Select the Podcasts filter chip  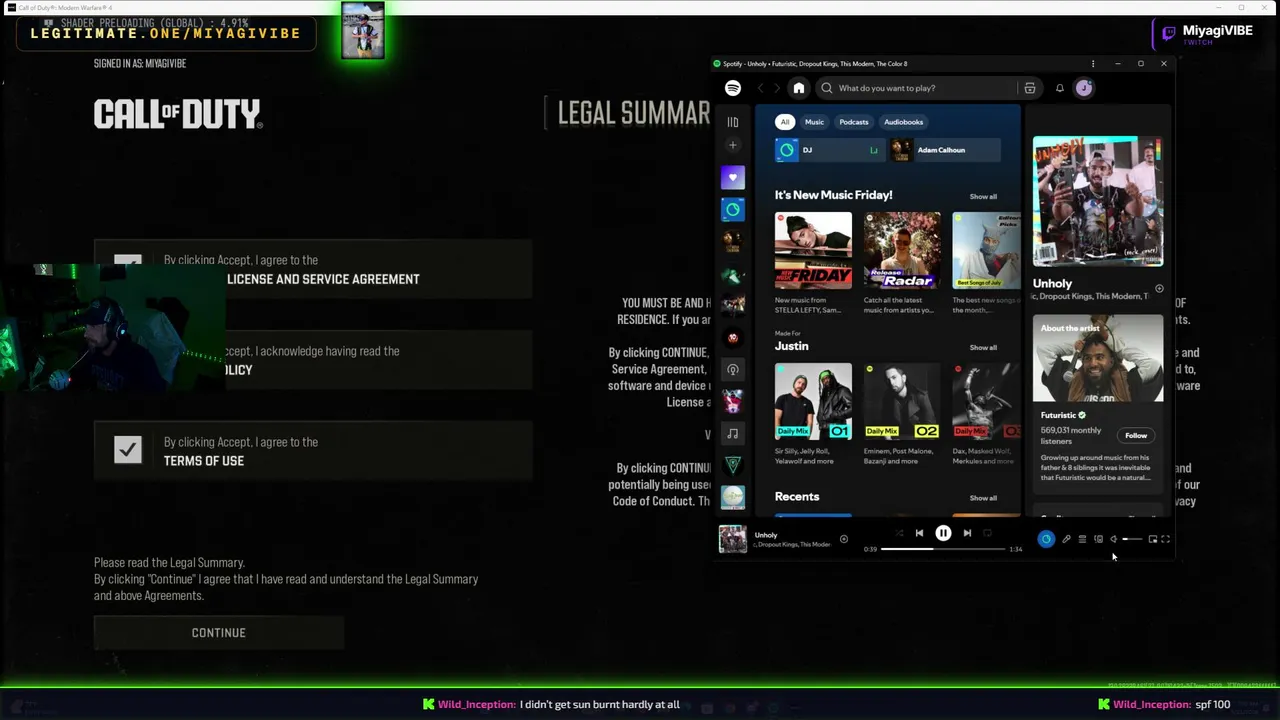point(854,122)
